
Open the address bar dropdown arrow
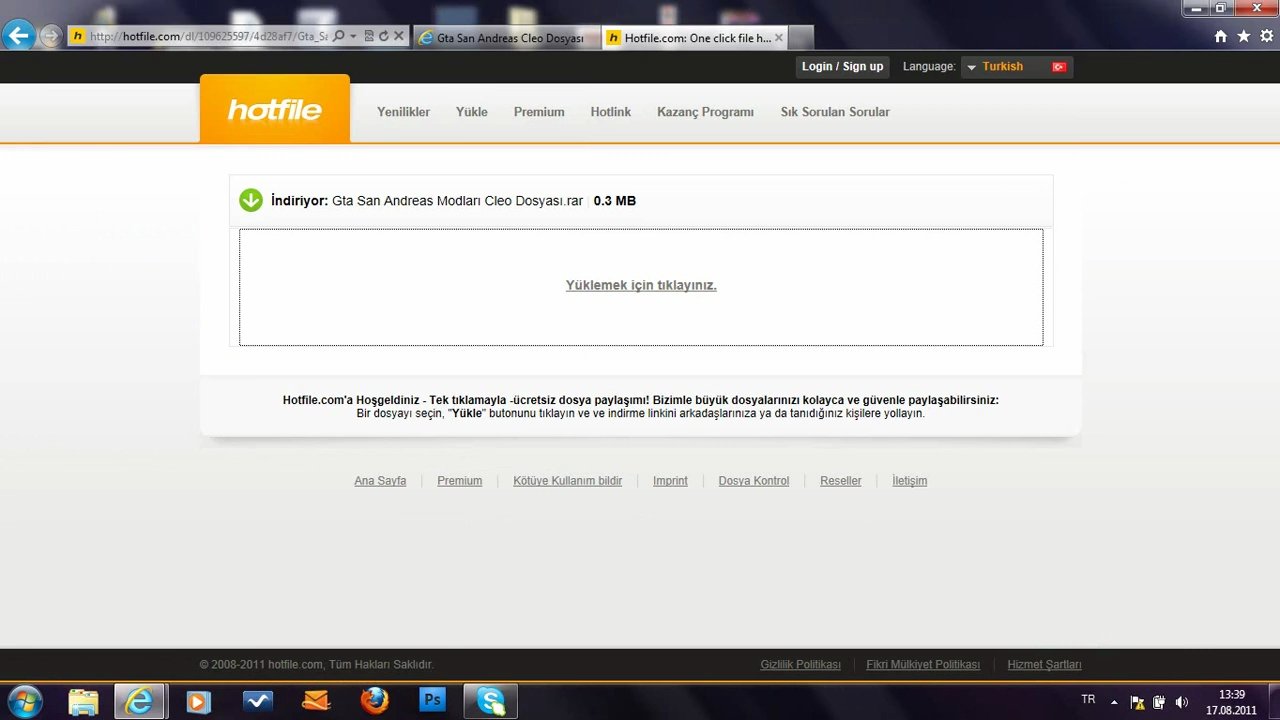pyautogui.click(x=353, y=36)
